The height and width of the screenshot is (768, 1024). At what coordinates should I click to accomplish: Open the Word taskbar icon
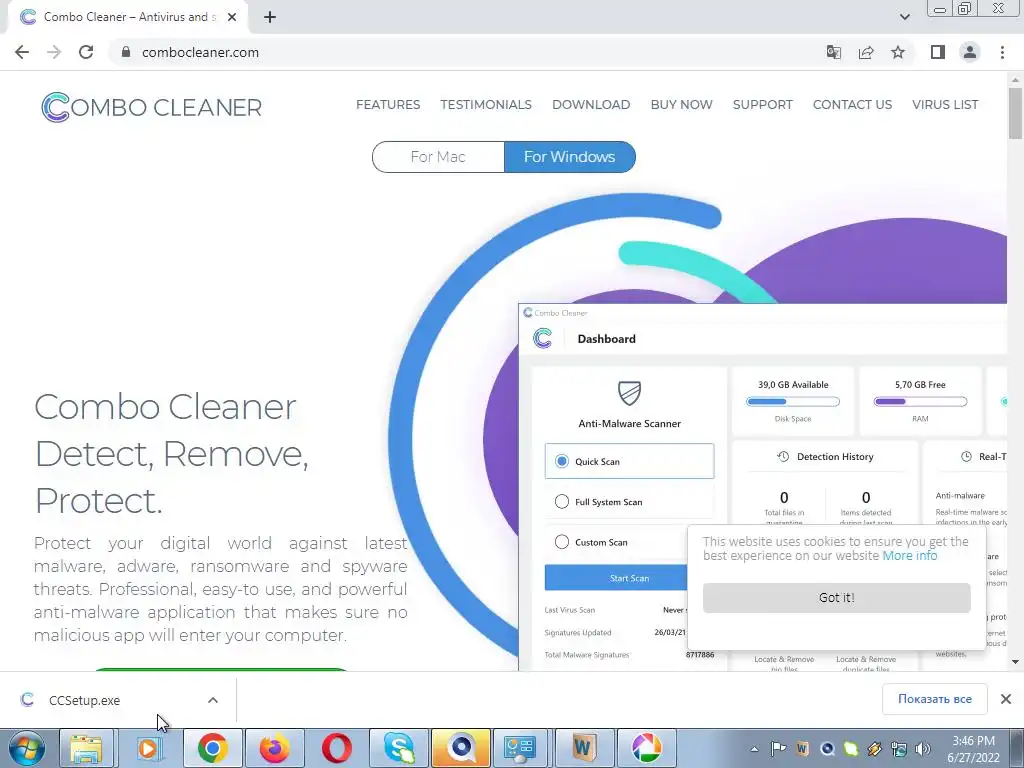pos(583,748)
